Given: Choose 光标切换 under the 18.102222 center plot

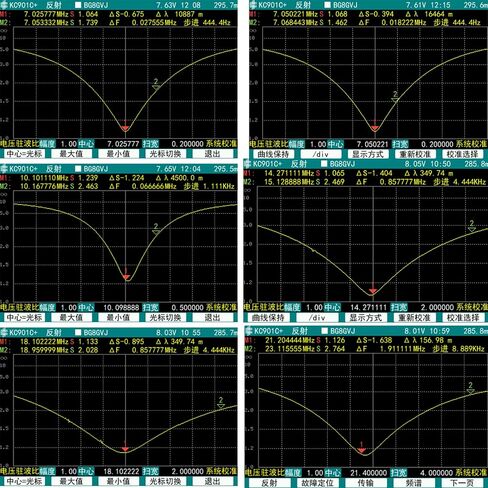Looking at the screenshot, I should click(165, 481).
